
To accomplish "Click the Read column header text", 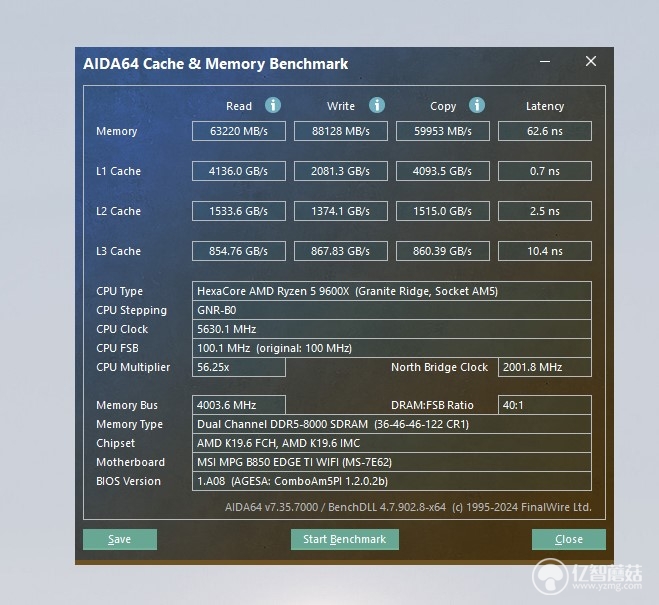I will pos(239,106).
